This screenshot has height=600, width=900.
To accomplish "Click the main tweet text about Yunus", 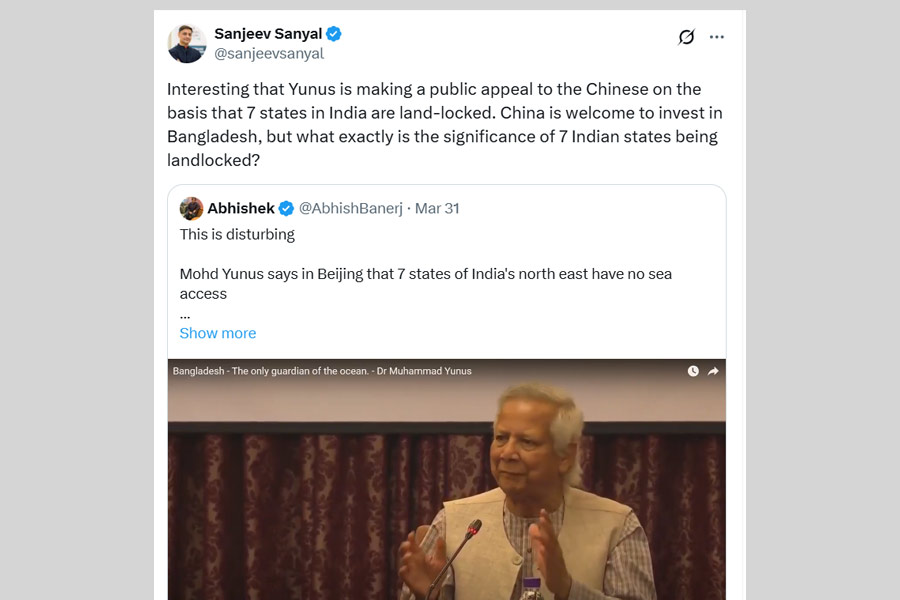I will click(442, 124).
